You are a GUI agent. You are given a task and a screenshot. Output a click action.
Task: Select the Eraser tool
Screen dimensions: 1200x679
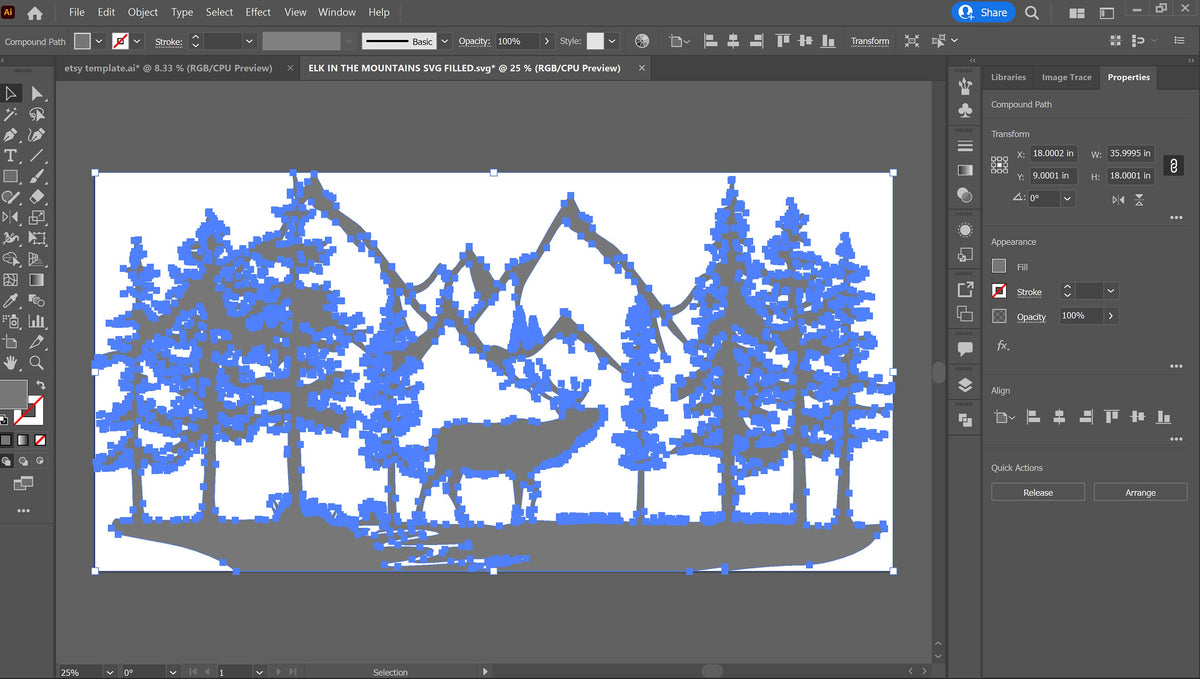37,197
